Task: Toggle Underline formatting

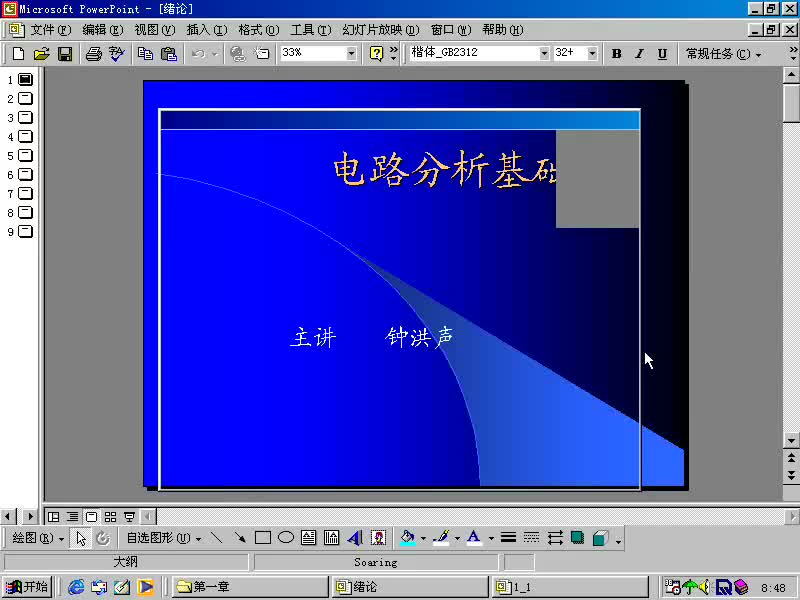Action: 662,53
